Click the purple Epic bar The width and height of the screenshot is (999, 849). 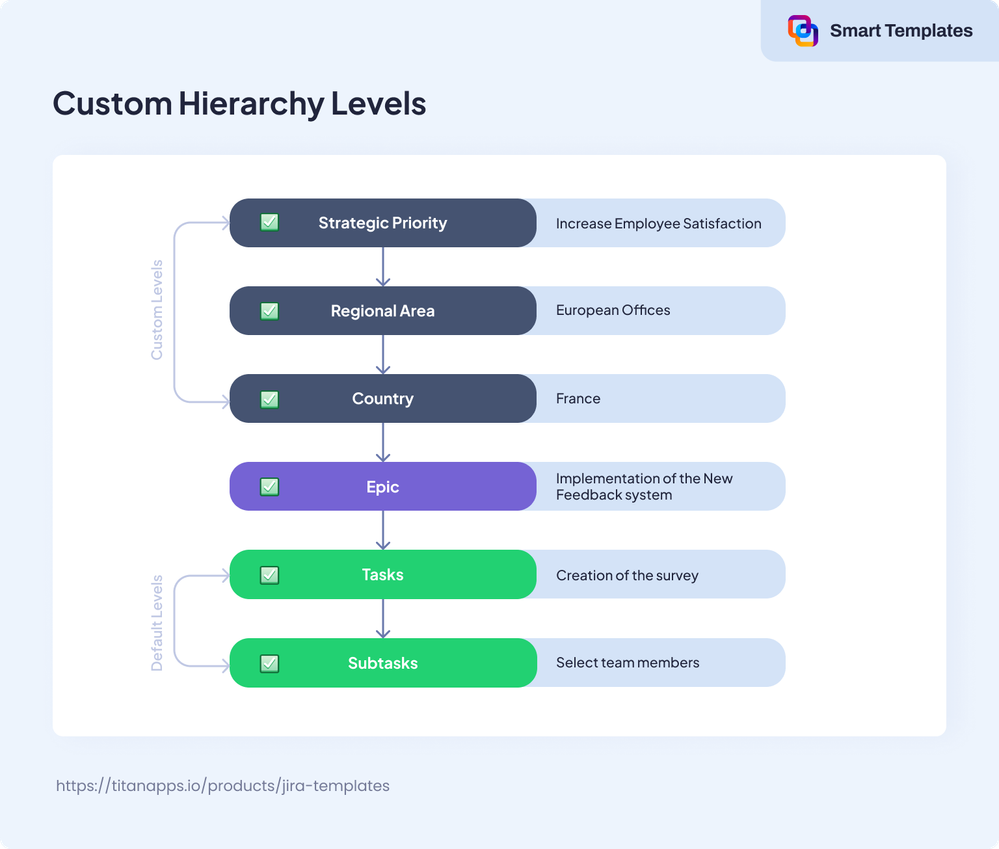(x=383, y=487)
